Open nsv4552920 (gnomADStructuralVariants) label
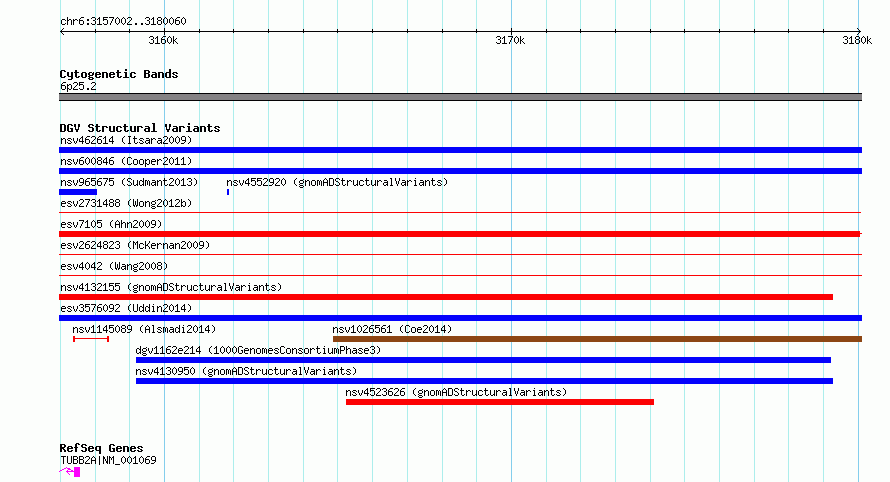This screenshot has width=890, height=482. coord(337,182)
